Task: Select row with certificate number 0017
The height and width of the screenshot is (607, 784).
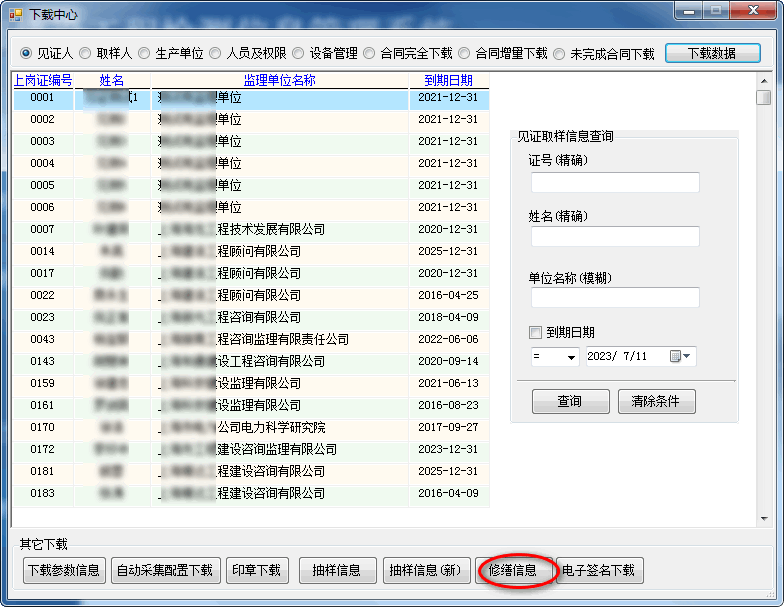Action: pos(251,274)
